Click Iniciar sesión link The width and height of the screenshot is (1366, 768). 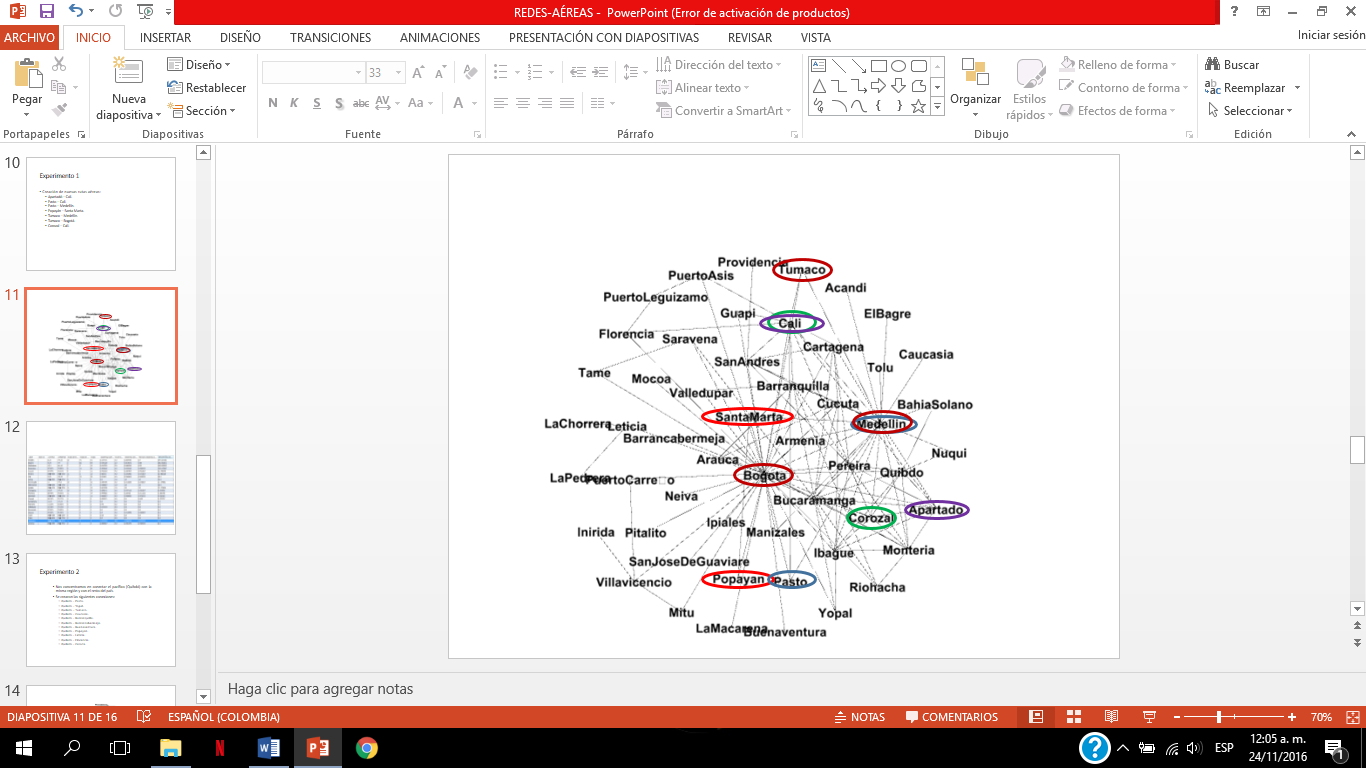(x=1331, y=35)
